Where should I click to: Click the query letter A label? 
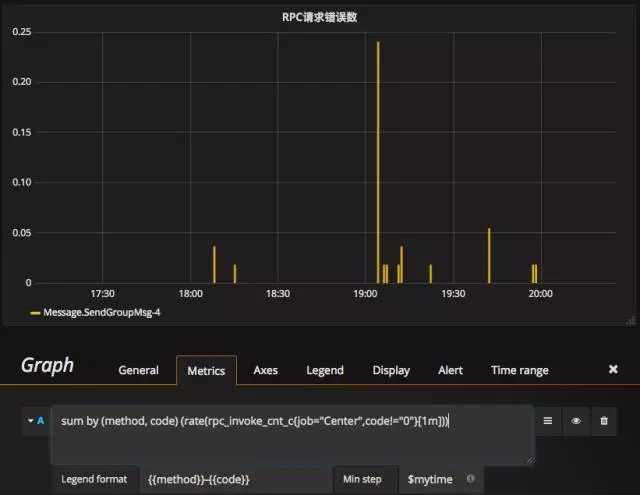click(x=40, y=421)
